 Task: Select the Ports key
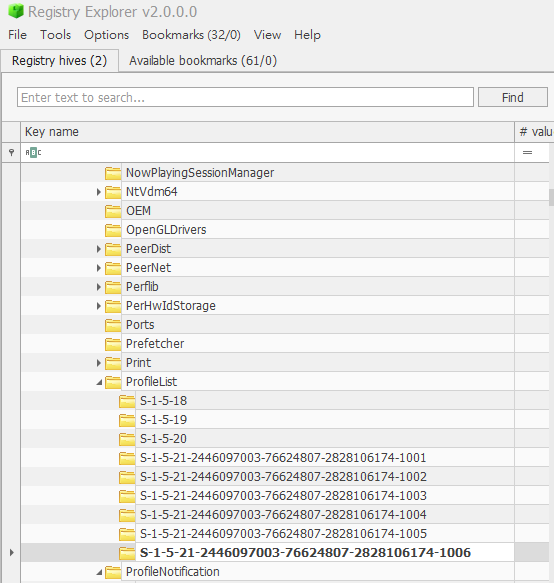(140, 325)
